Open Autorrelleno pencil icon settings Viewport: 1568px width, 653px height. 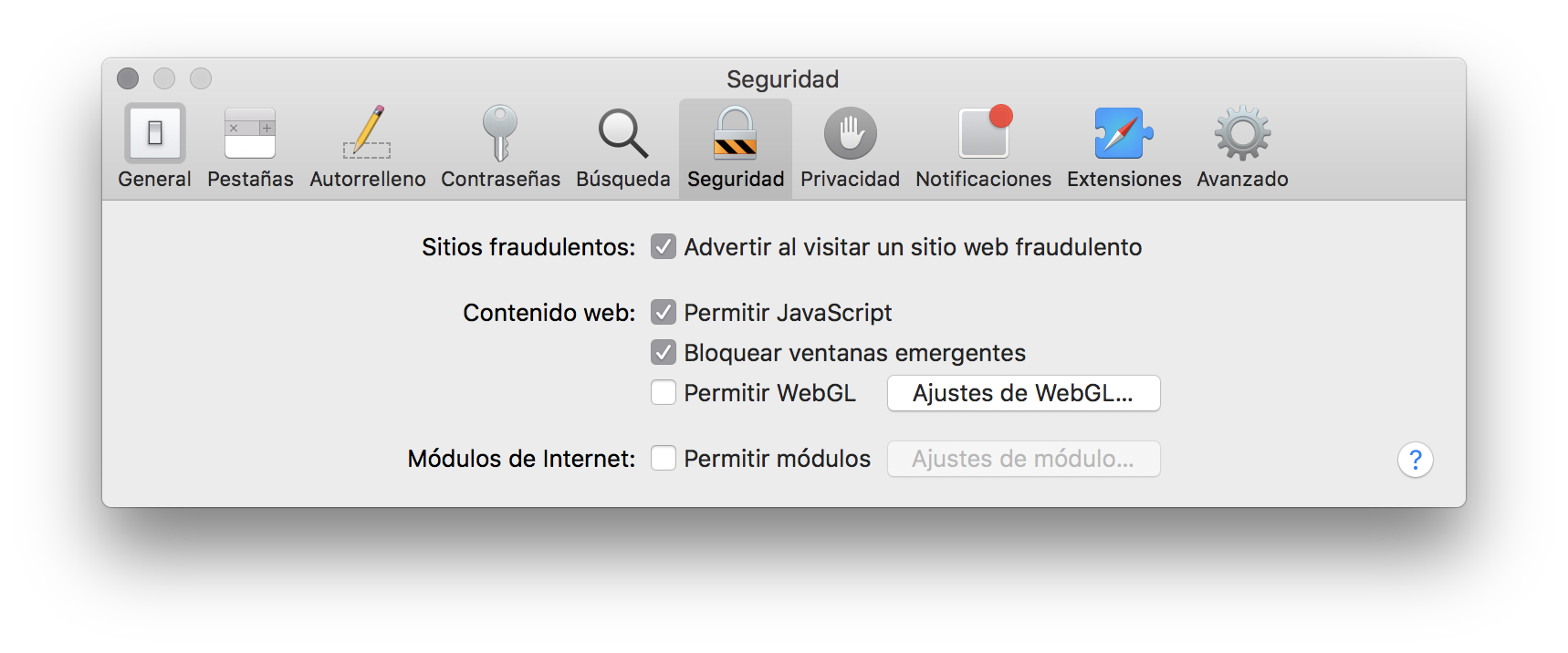click(x=367, y=148)
